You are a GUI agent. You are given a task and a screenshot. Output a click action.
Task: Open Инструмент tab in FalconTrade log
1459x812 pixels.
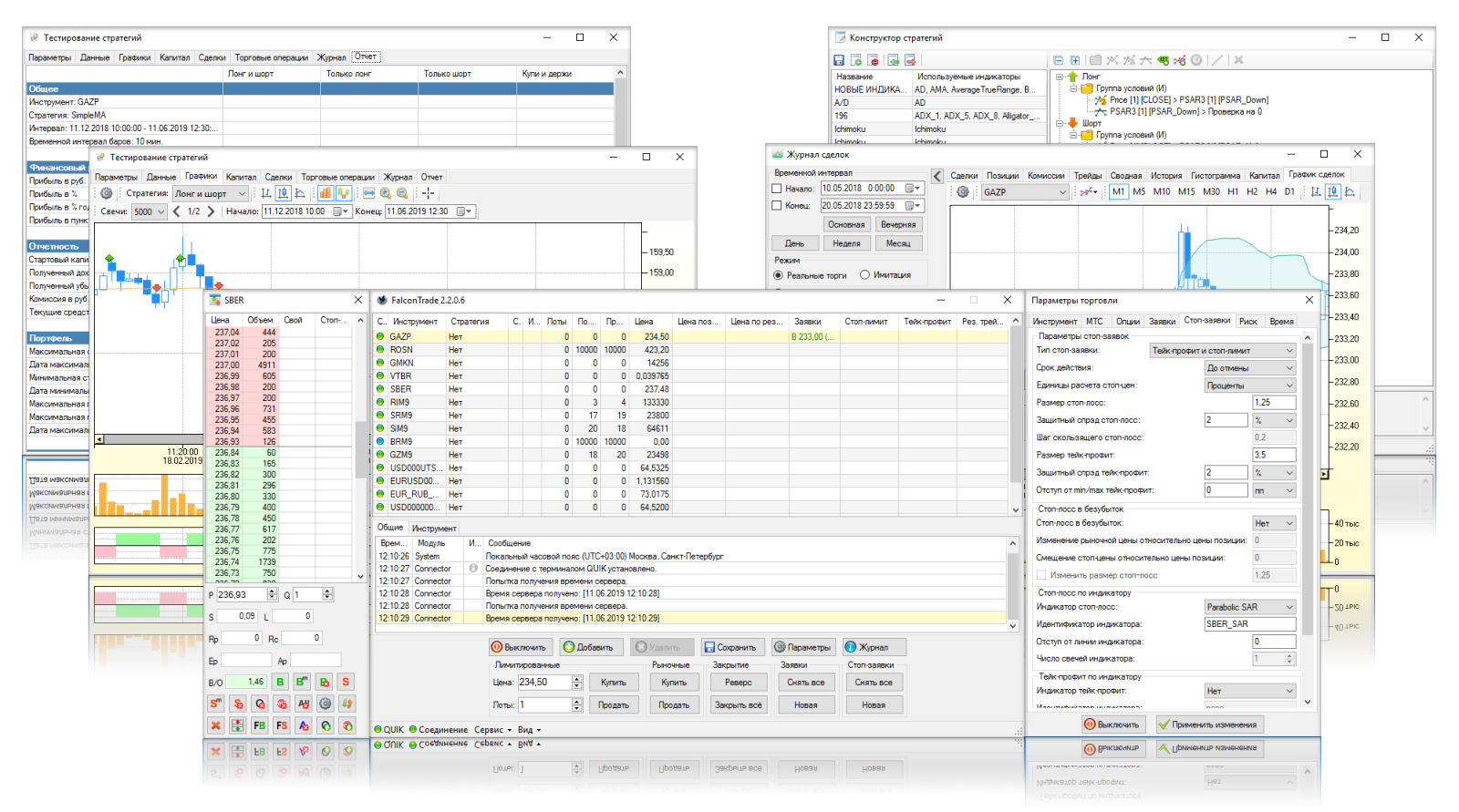(x=434, y=529)
